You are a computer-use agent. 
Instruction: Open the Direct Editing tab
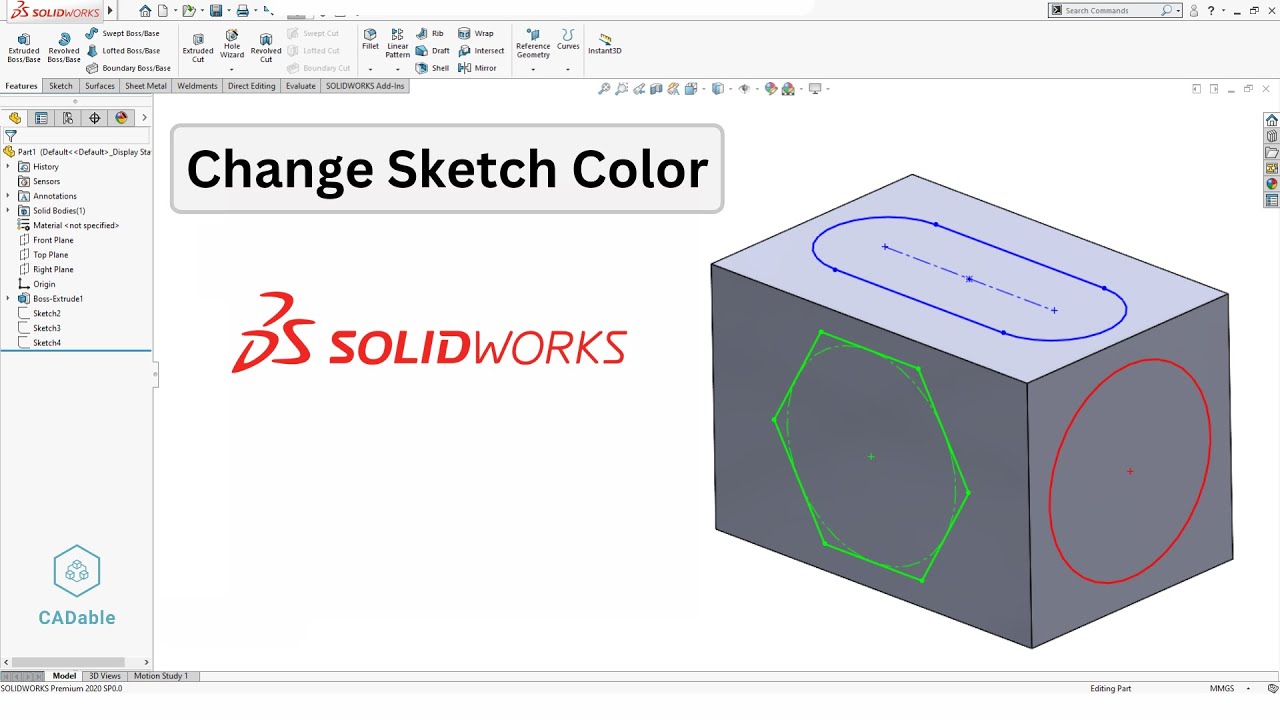pos(251,86)
